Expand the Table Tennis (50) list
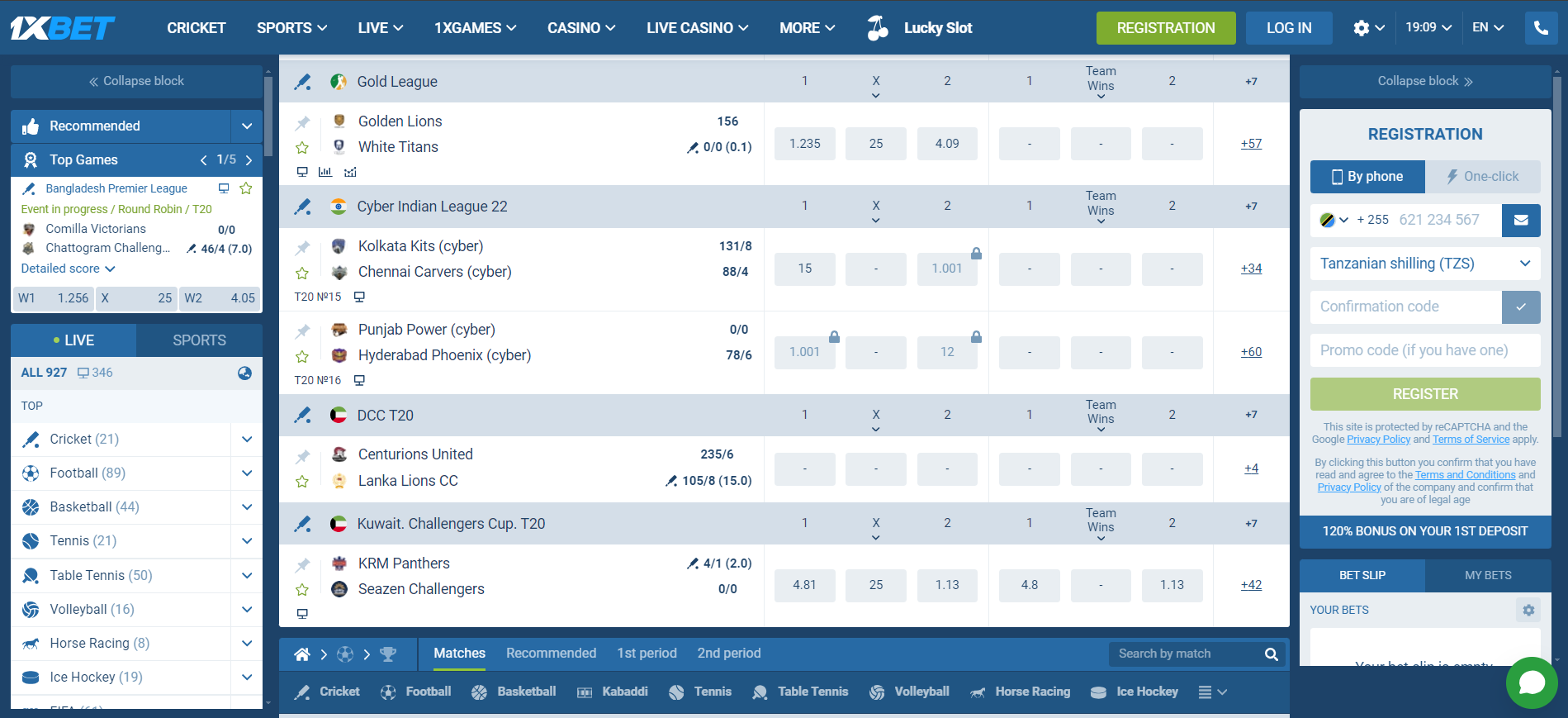 point(247,576)
